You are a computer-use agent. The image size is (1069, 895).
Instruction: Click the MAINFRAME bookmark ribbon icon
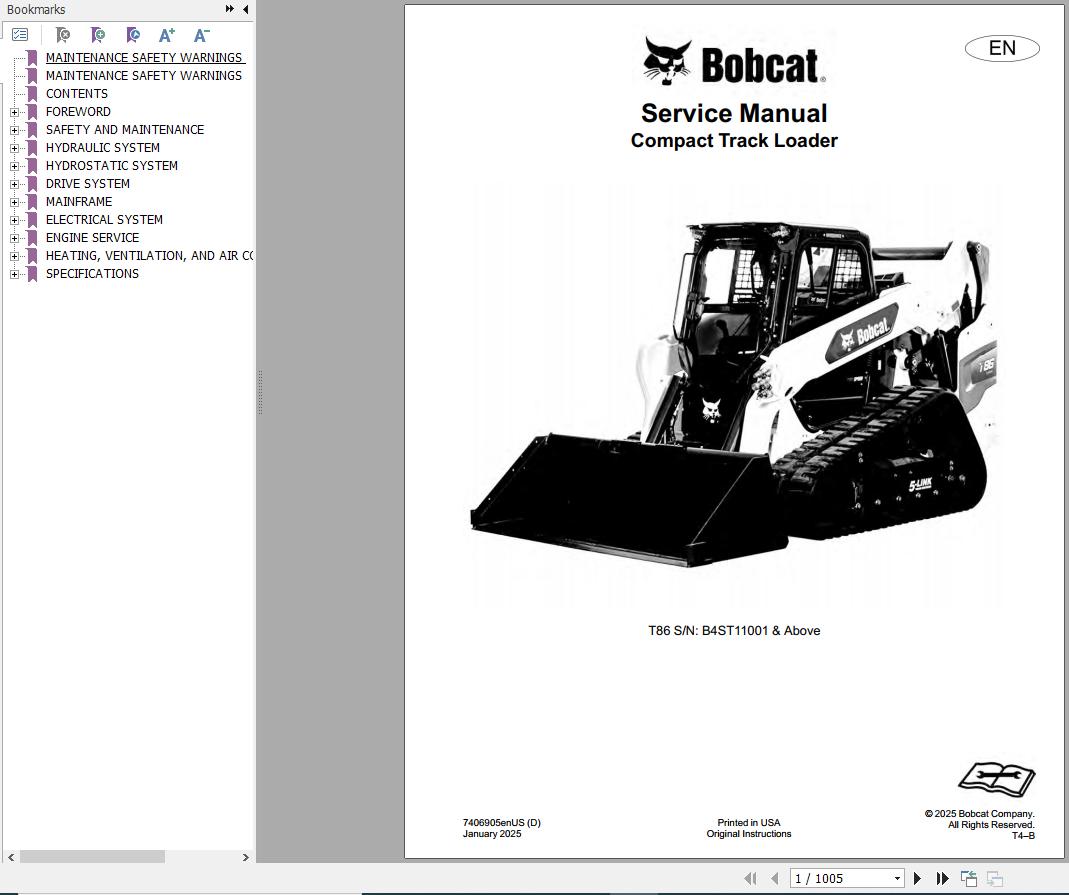(x=32, y=202)
